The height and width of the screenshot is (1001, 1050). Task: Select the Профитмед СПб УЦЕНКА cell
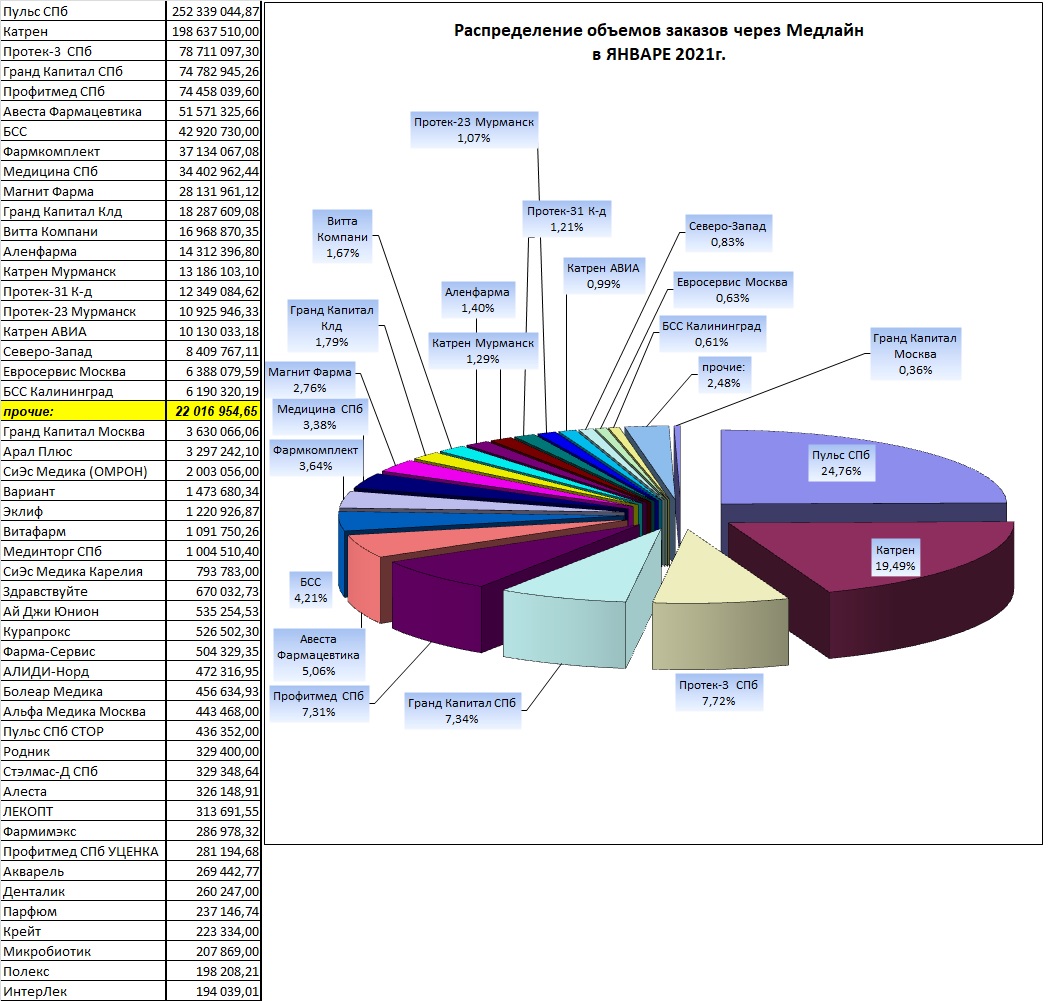pyautogui.click(x=83, y=852)
